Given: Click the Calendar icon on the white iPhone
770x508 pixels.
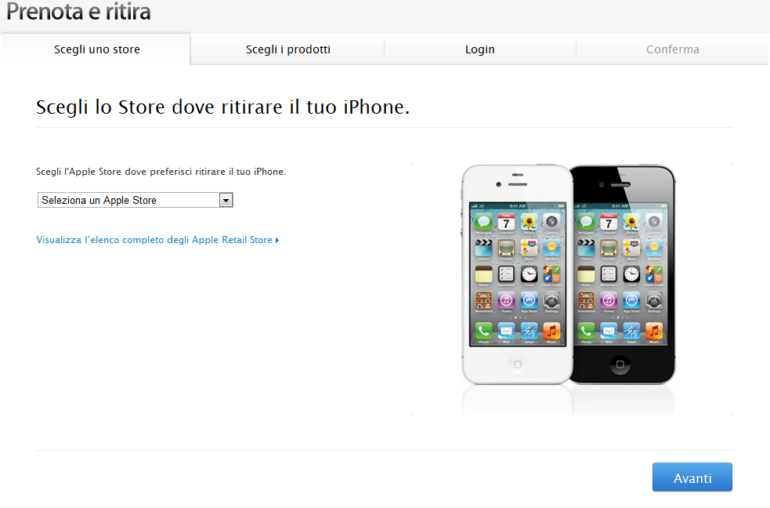Looking at the screenshot, I should pyautogui.click(x=506, y=222).
